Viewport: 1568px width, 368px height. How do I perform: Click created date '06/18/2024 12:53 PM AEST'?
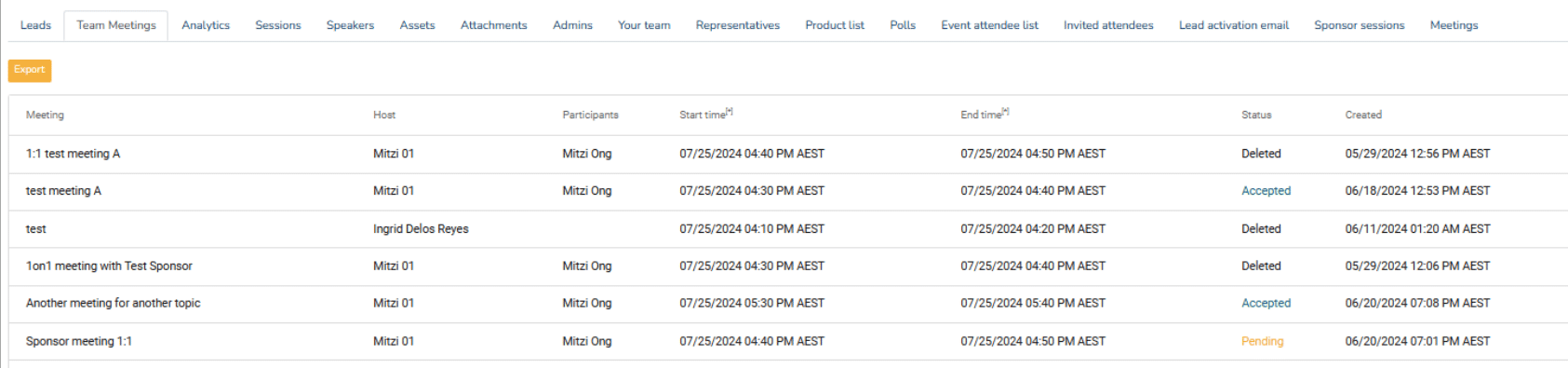pos(1417,191)
